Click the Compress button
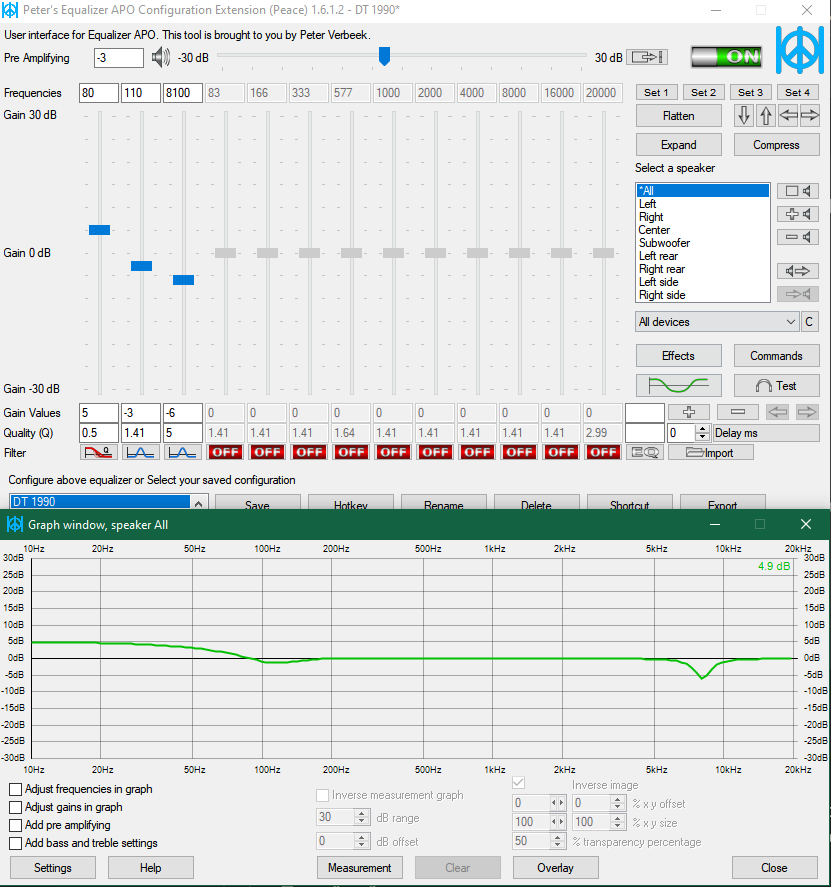 click(776, 145)
